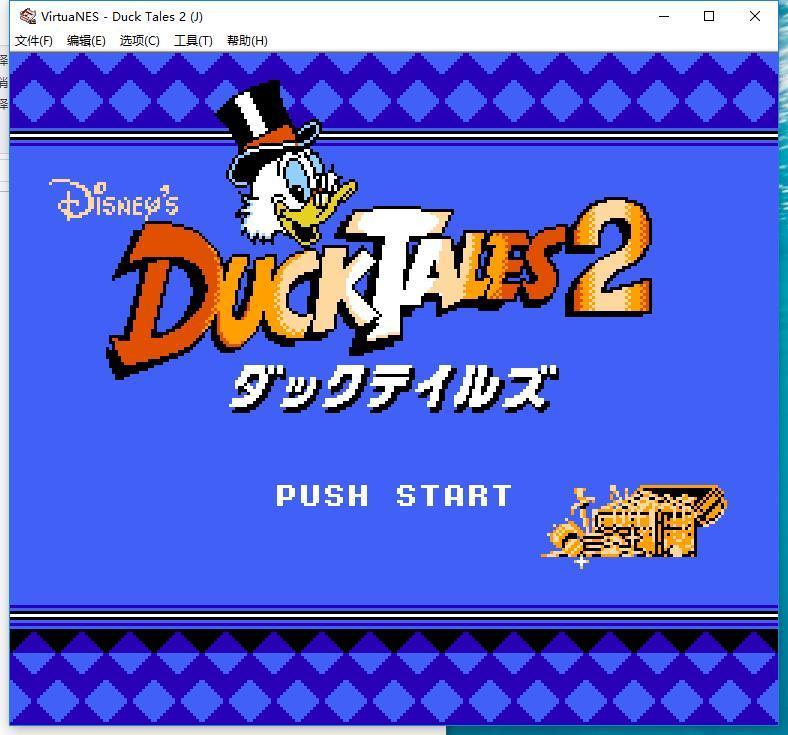Open the 工具(T) tools menu
The width and height of the screenshot is (788, 735).
point(193,41)
